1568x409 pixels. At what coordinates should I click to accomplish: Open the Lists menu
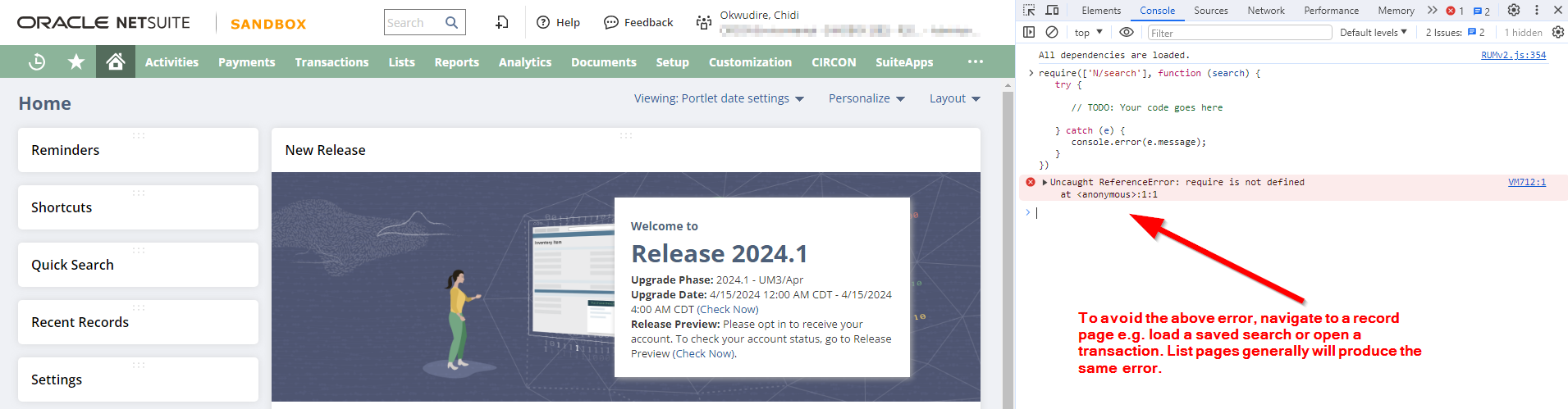[401, 61]
